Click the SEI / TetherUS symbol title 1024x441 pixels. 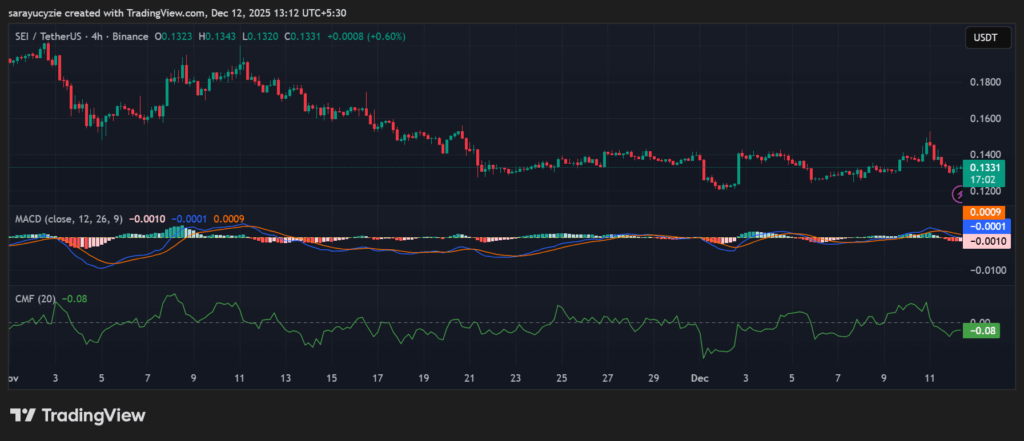46,37
